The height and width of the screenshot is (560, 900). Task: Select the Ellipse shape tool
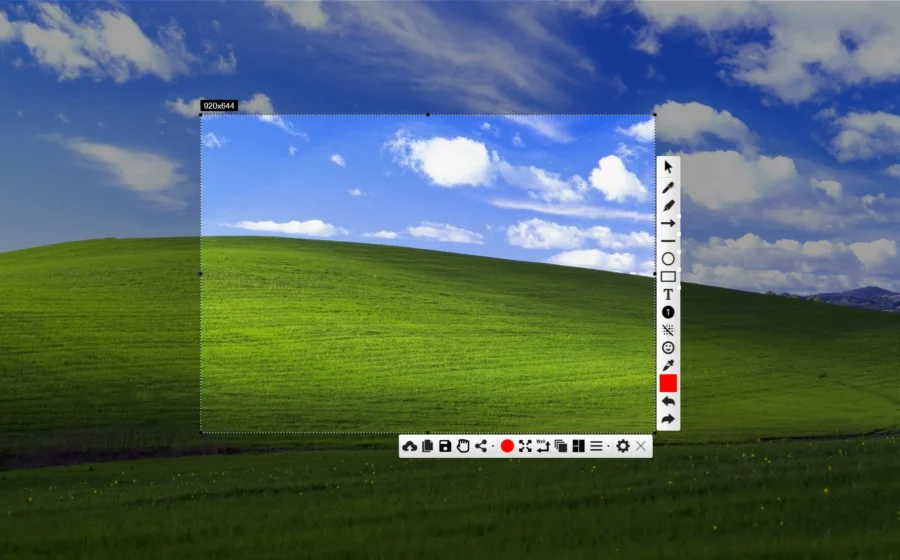[668, 259]
